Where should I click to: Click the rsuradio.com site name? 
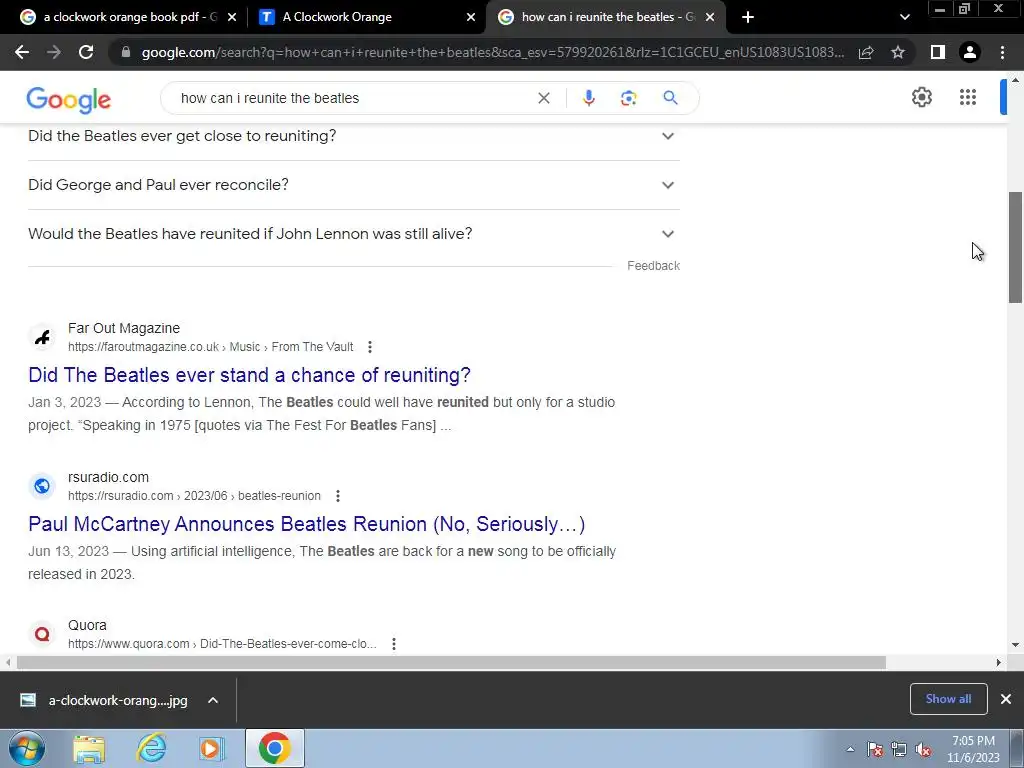108,477
